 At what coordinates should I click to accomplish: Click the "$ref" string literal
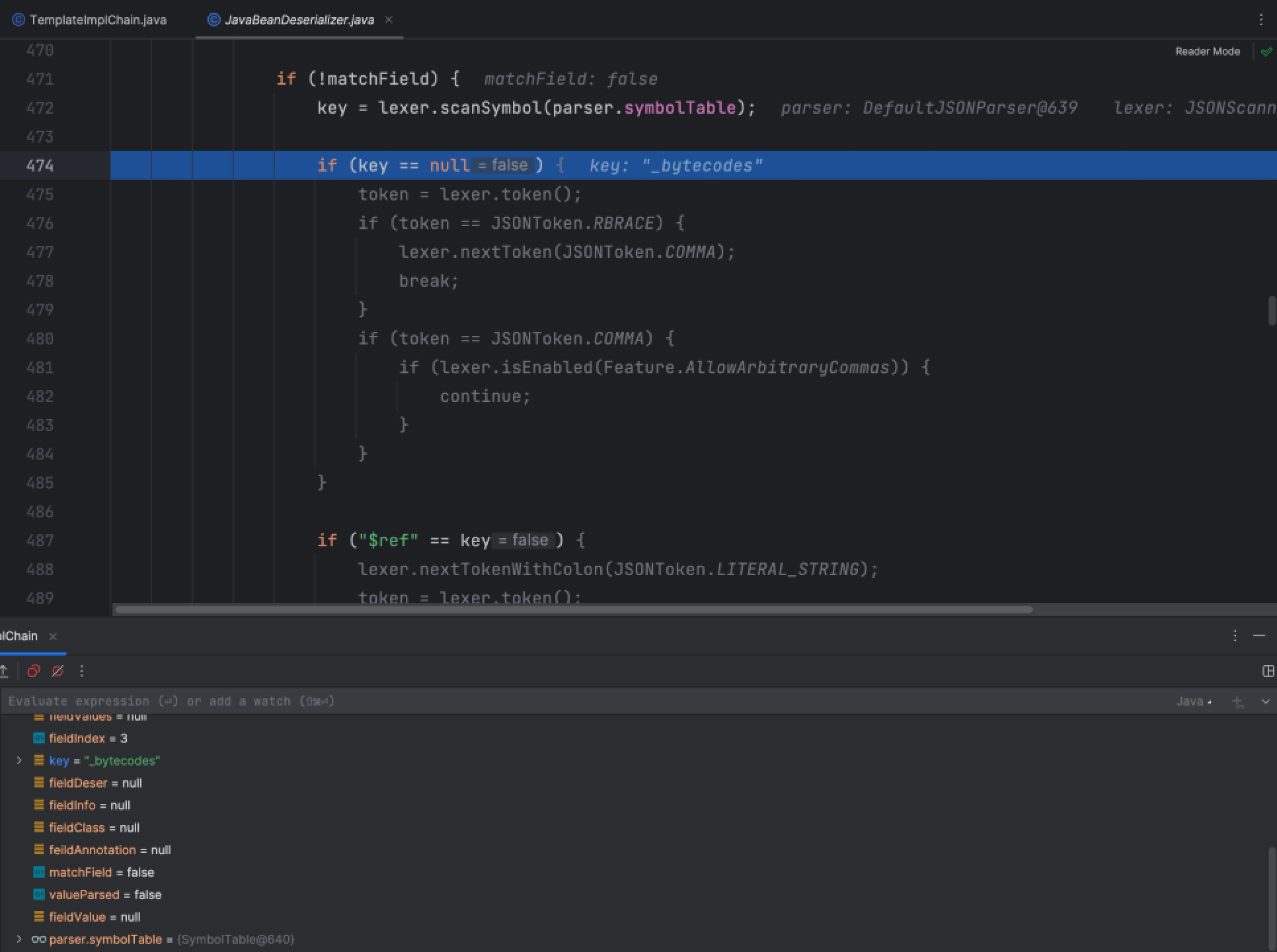tap(389, 541)
